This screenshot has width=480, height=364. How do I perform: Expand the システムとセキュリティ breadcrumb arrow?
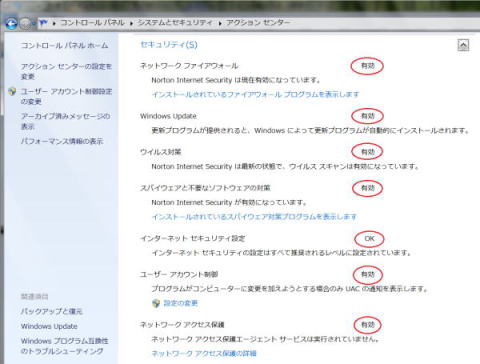click(220, 23)
